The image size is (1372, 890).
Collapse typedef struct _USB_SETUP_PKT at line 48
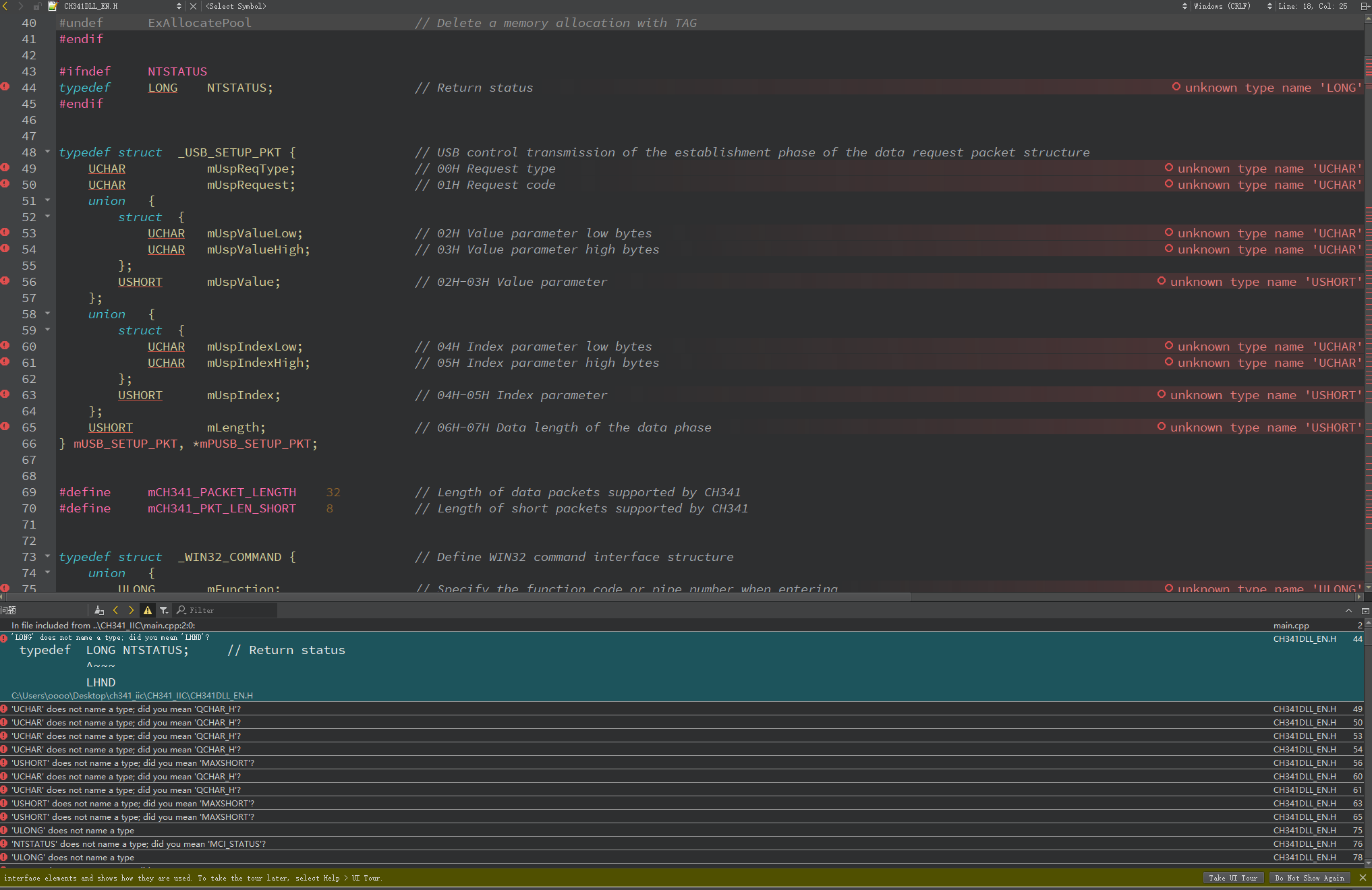[48, 152]
